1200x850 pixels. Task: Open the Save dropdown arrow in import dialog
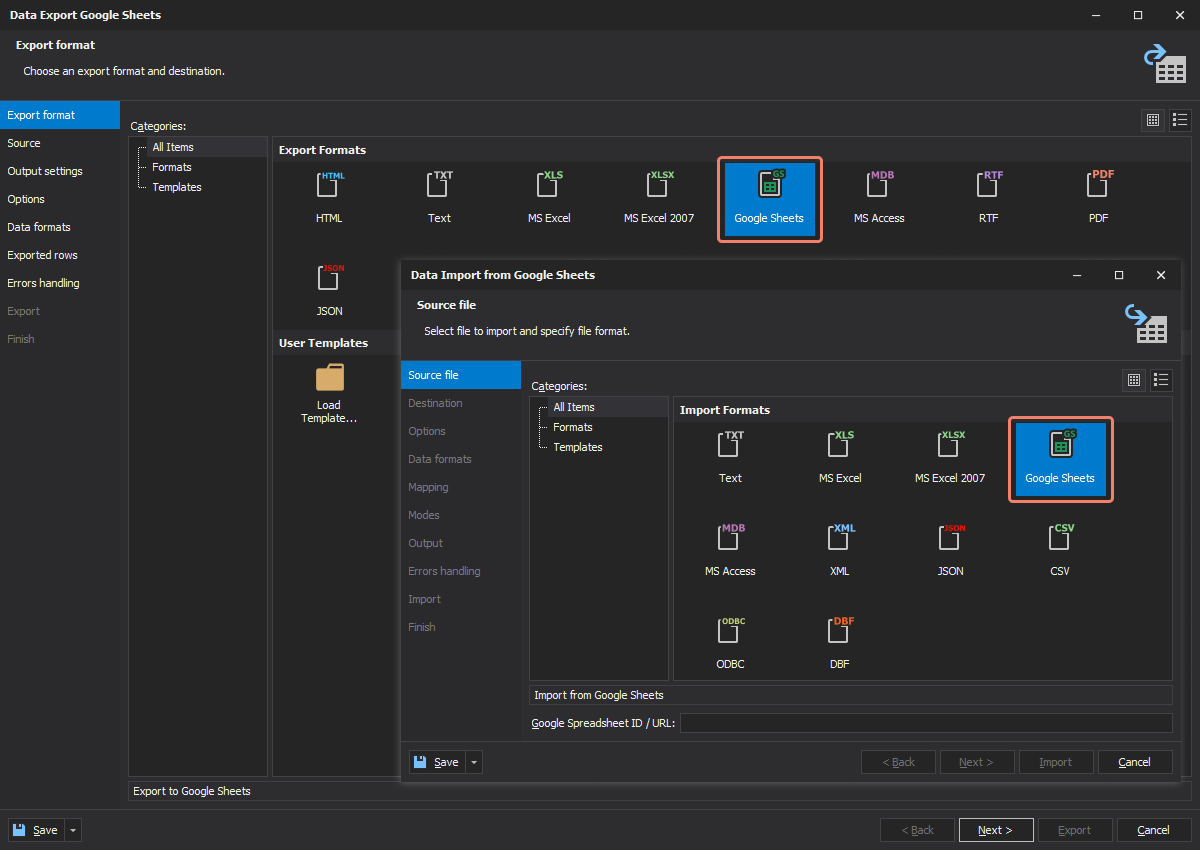click(x=473, y=762)
